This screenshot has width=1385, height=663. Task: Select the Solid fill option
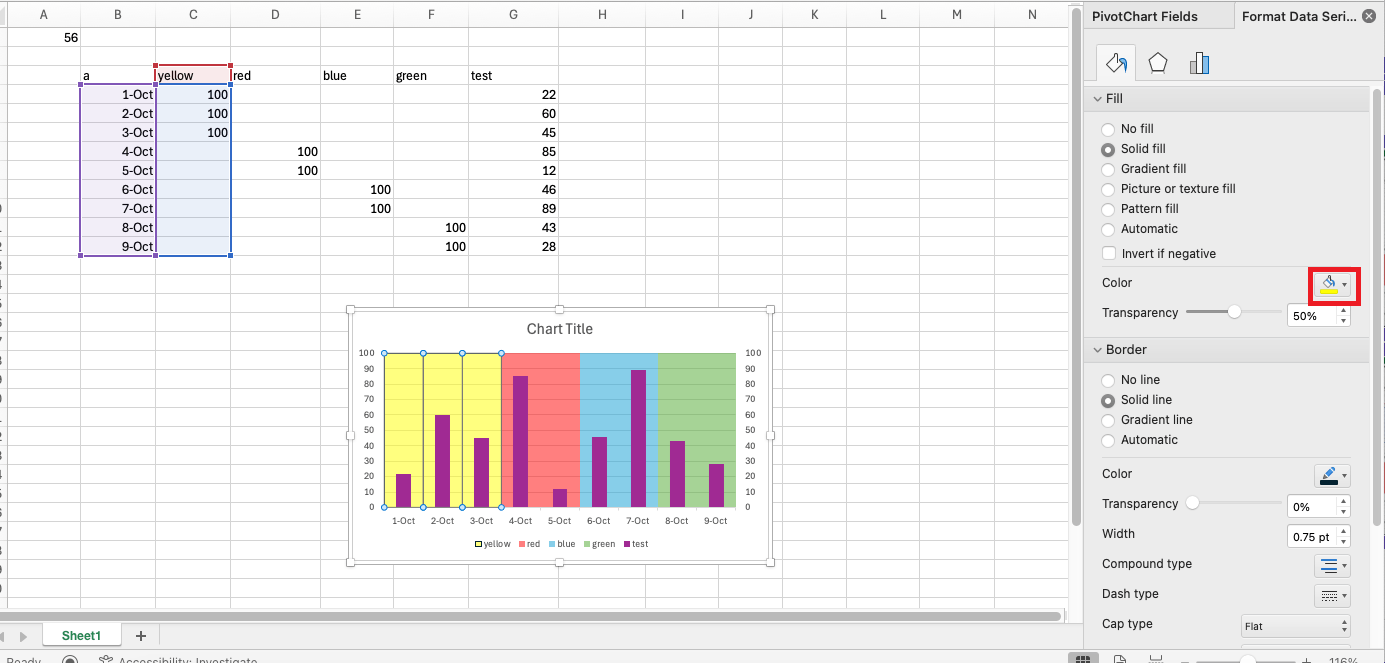[x=1108, y=149]
